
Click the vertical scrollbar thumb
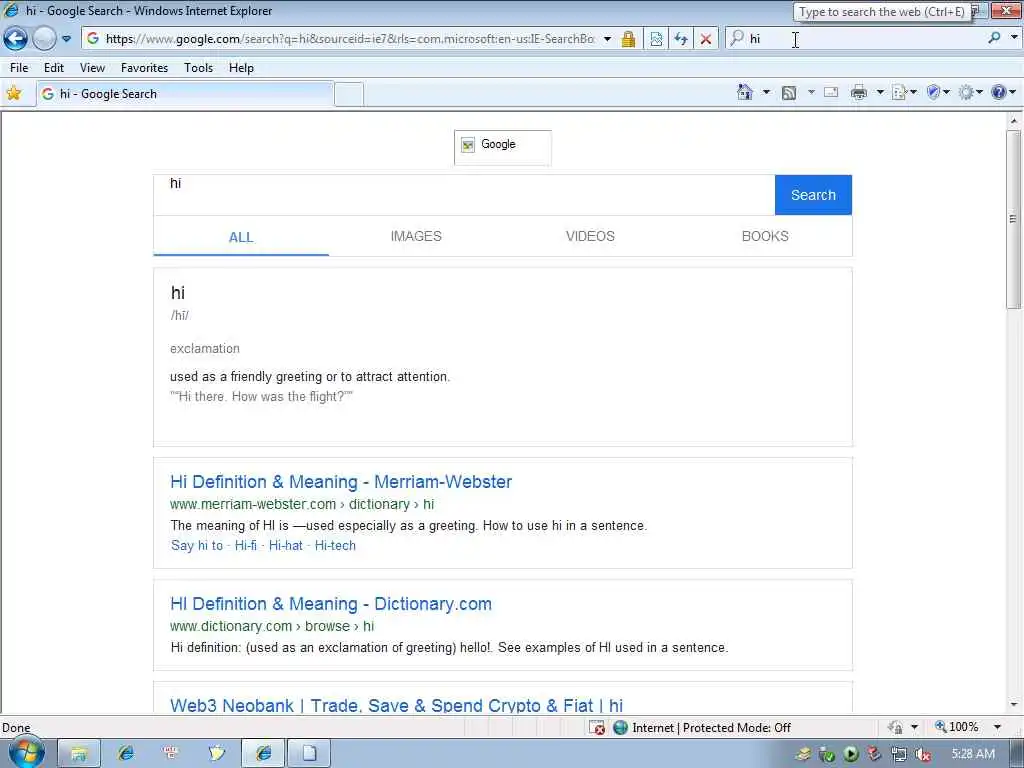pyautogui.click(x=1014, y=219)
